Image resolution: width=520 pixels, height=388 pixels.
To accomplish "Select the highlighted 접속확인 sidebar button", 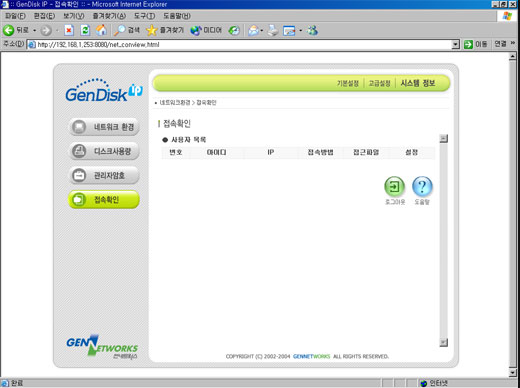I will (104, 199).
